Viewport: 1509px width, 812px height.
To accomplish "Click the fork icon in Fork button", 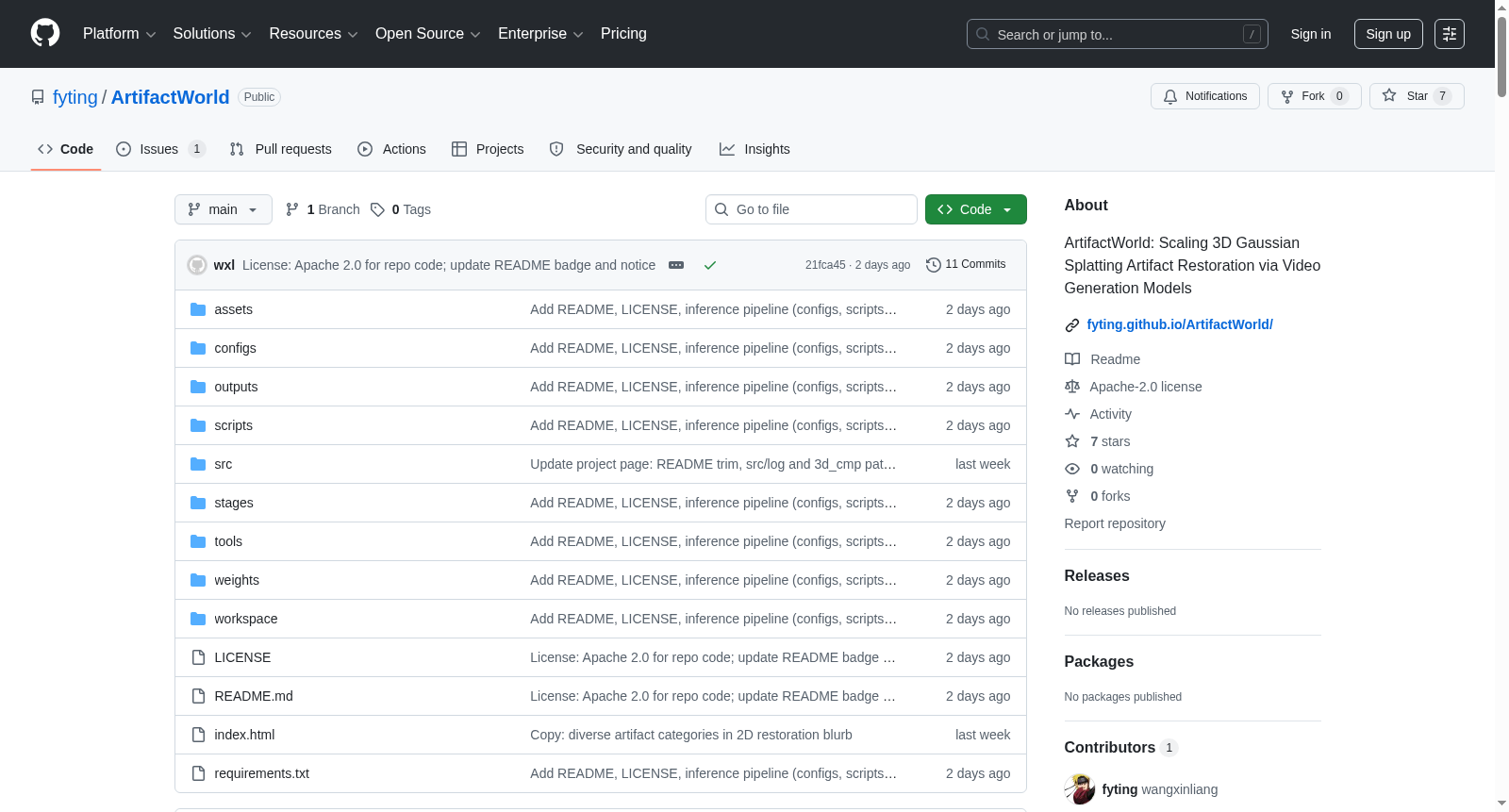I will click(1287, 96).
